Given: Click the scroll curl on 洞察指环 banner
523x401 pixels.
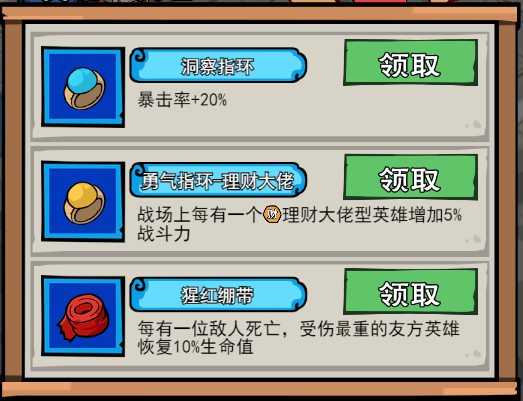Looking at the screenshot, I should 139,56.
